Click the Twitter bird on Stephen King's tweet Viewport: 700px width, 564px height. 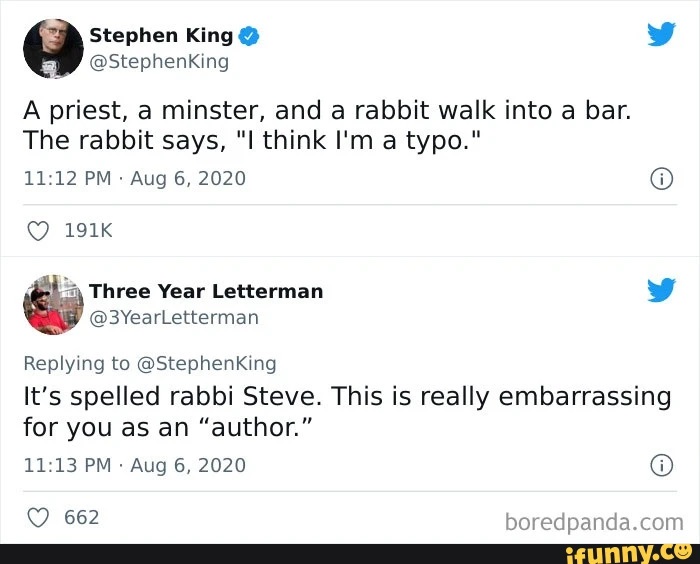pyautogui.click(x=661, y=34)
